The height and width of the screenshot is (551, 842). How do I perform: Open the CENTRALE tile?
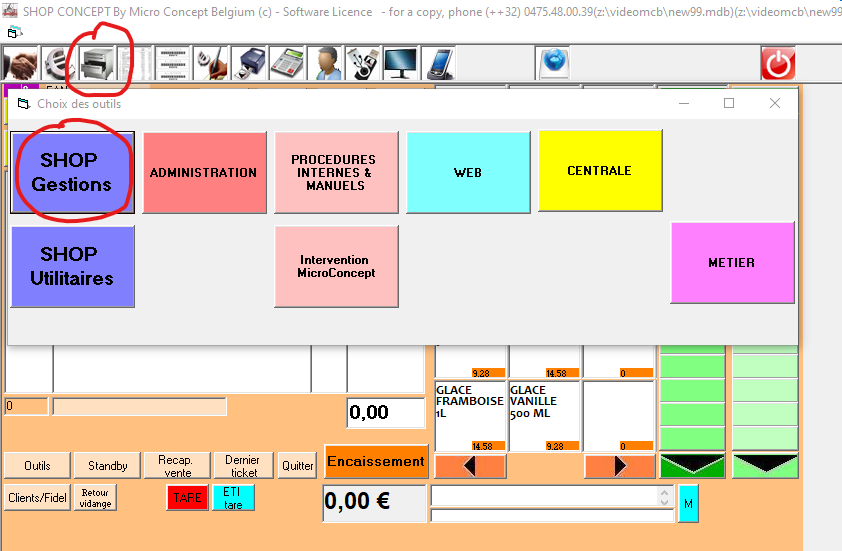point(600,170)
